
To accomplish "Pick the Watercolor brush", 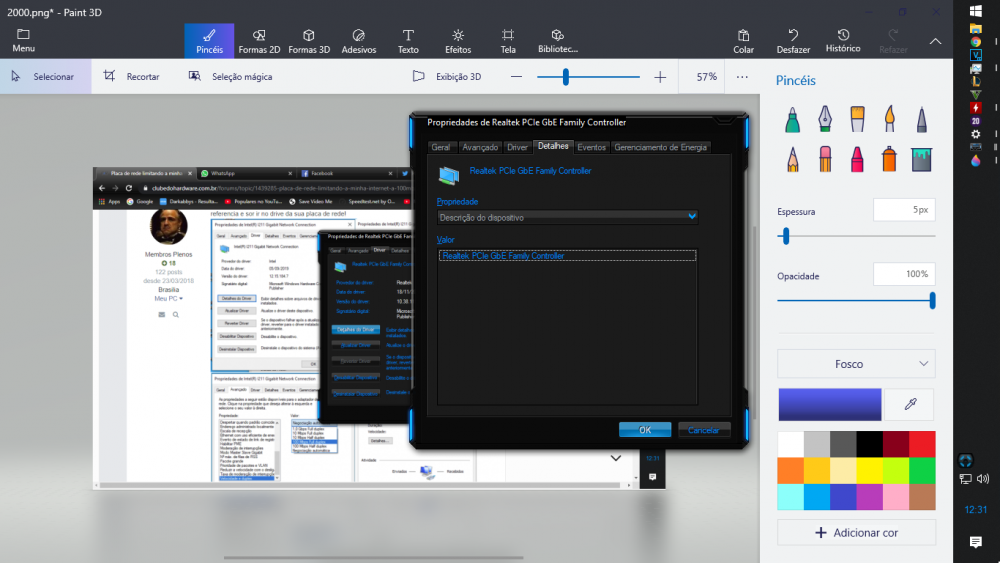I will coord(889,120).
